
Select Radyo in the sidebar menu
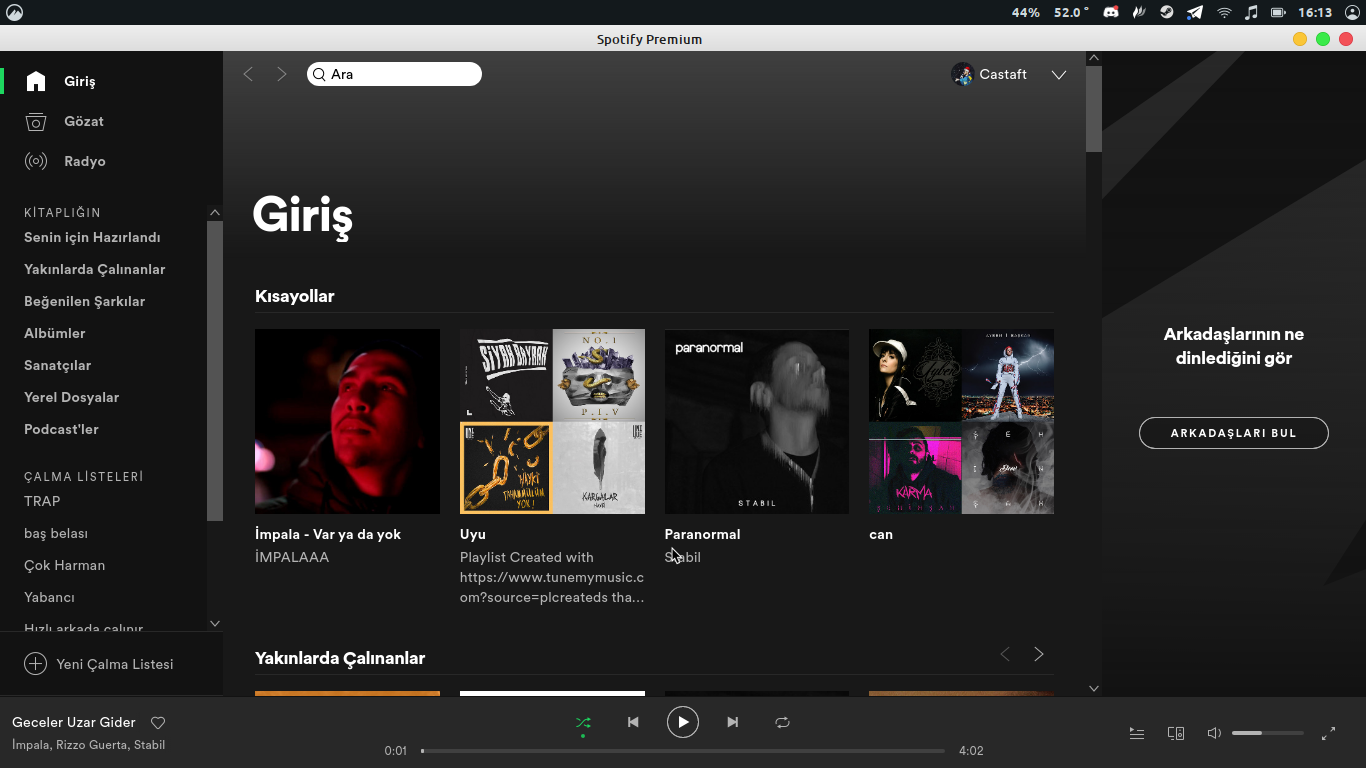click(x=85, y=161)
